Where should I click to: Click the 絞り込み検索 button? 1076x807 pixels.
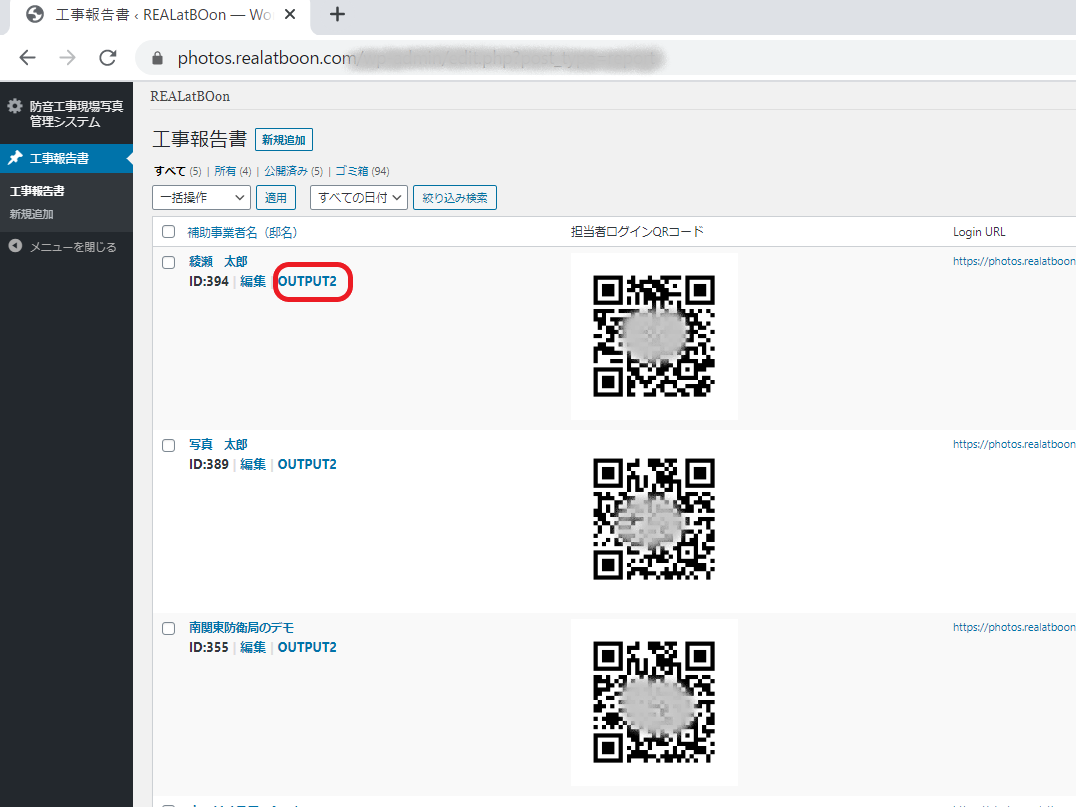tap(455, 198)
